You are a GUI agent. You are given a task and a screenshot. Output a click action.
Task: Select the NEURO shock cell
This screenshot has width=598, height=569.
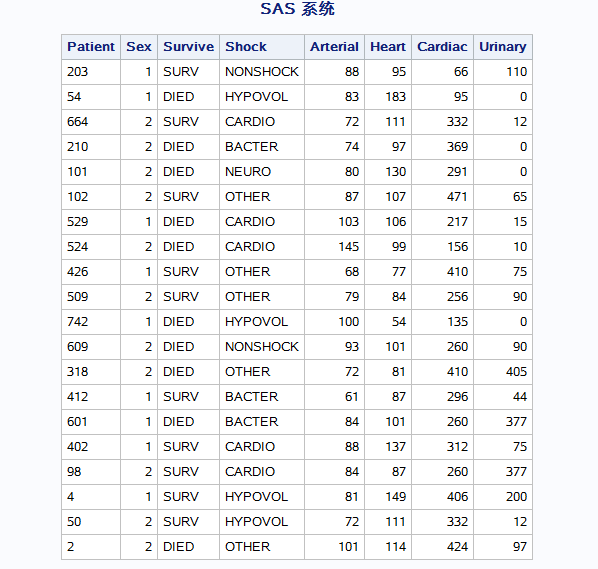click(x=262, y=172)
